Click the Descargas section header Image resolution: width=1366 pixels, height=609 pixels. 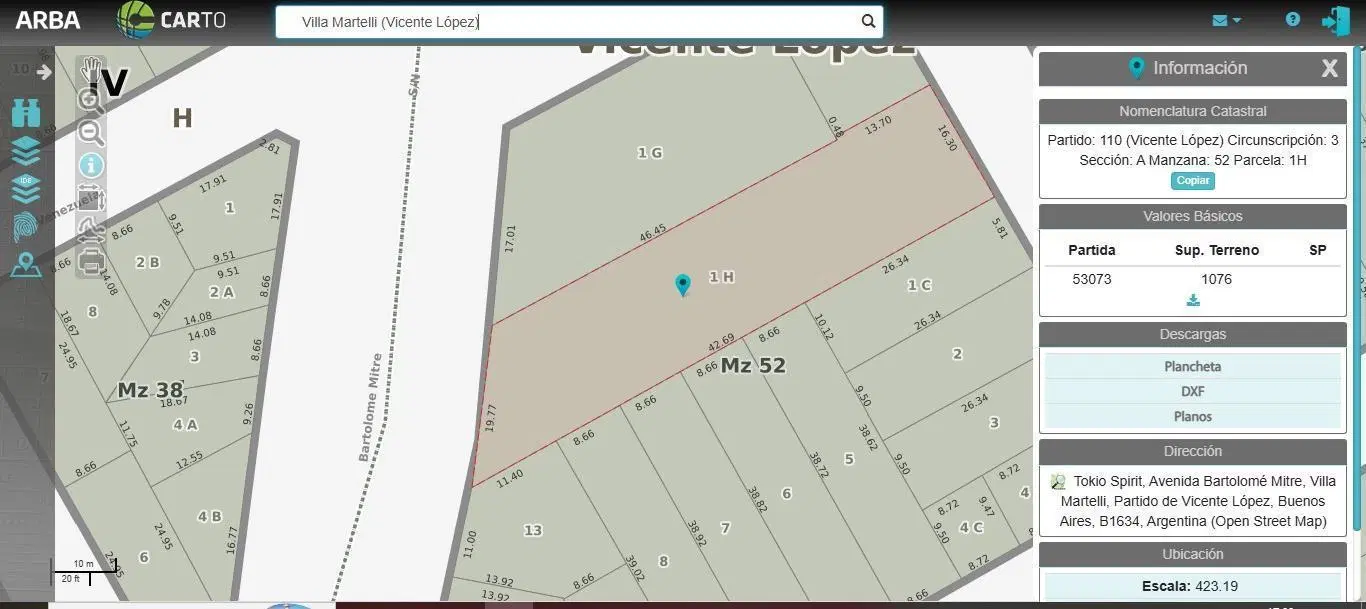pyautogui.click(x=1192, y=334)
